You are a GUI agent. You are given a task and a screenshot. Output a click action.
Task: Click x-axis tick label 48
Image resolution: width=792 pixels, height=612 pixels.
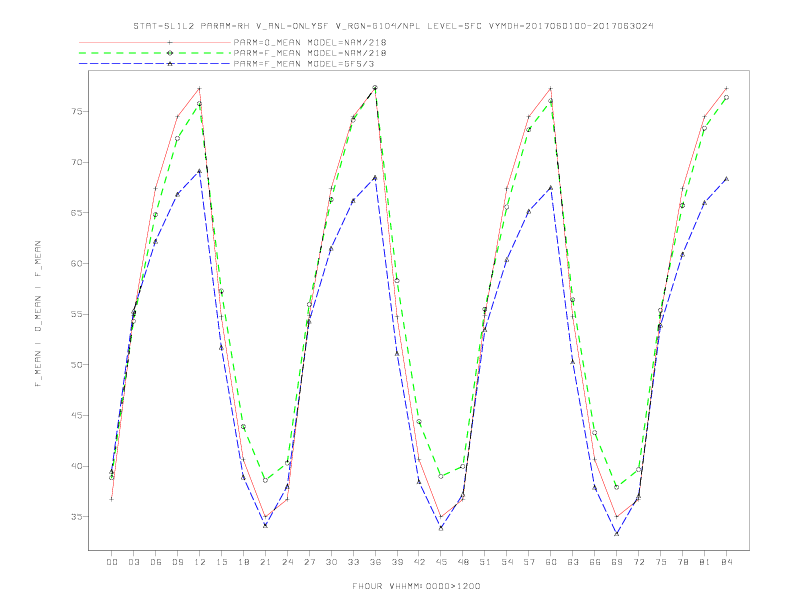(x=463, y=562)
